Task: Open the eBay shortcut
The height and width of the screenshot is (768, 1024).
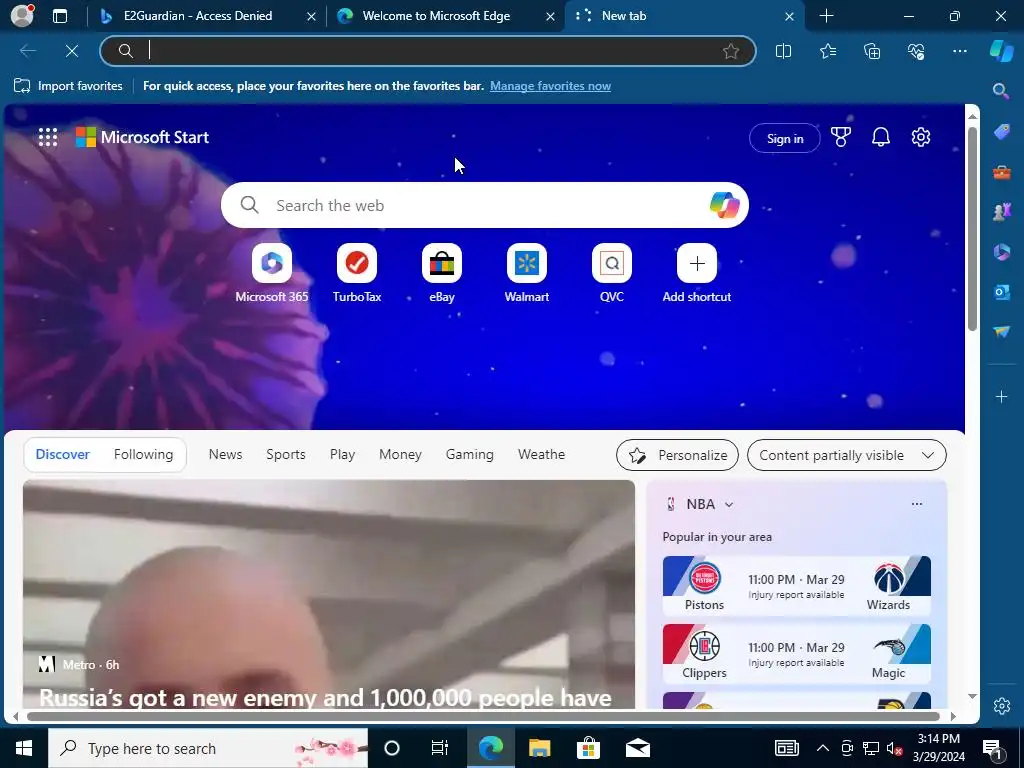Action: (441, 274)
